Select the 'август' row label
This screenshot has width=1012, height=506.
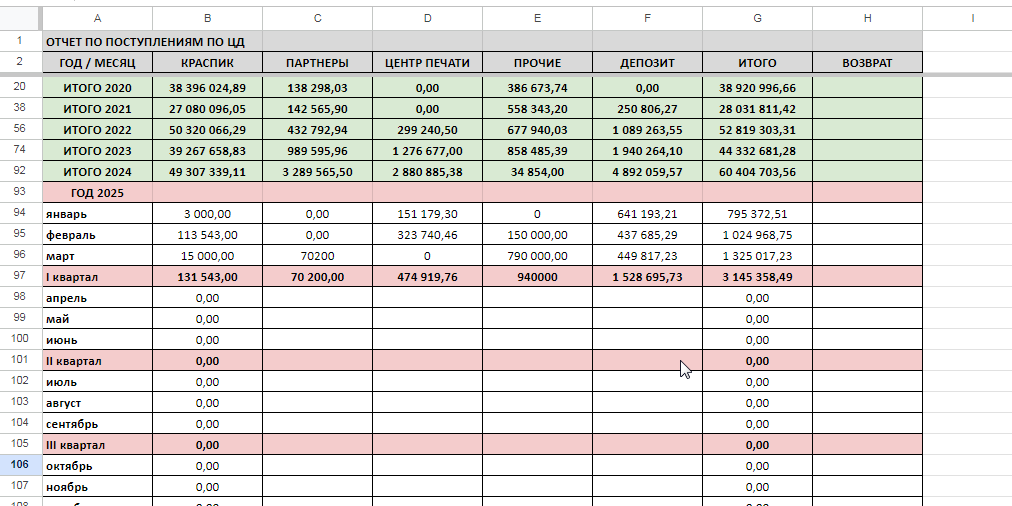(97, 403)
